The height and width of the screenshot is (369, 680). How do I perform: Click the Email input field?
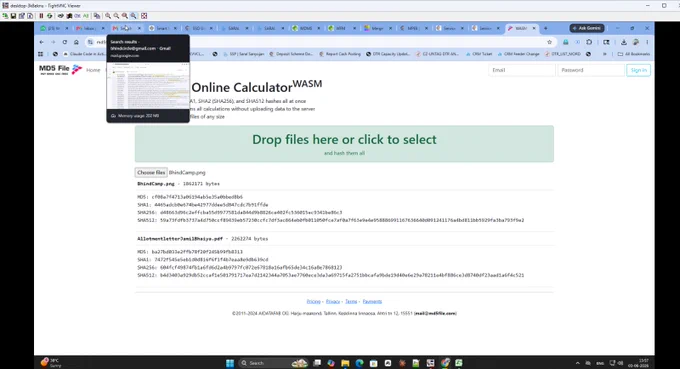pyautogui.click(x=522, y=70)
